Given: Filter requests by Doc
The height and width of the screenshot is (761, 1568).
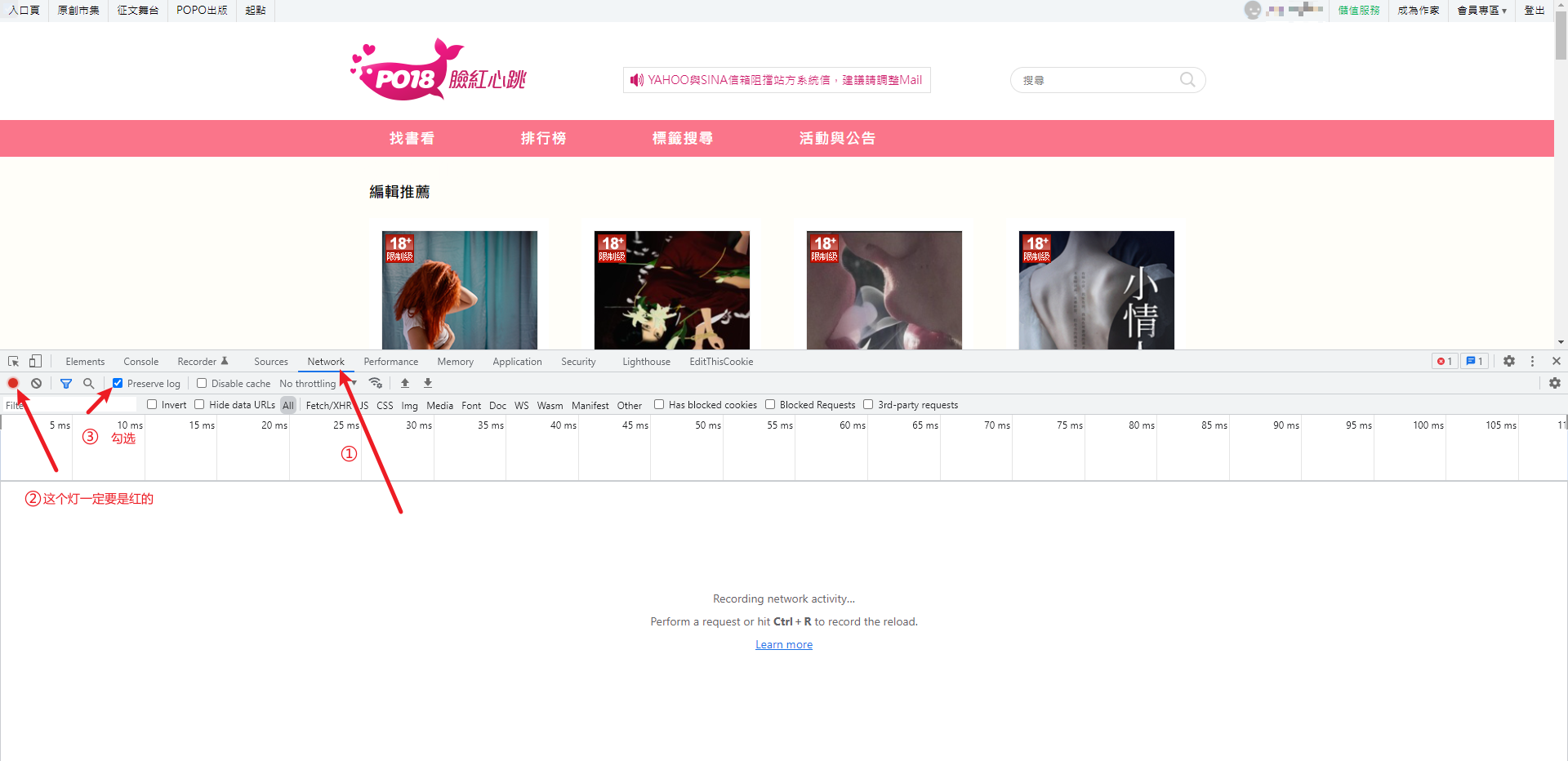Looking at the screenshot, I should point(498,405).
